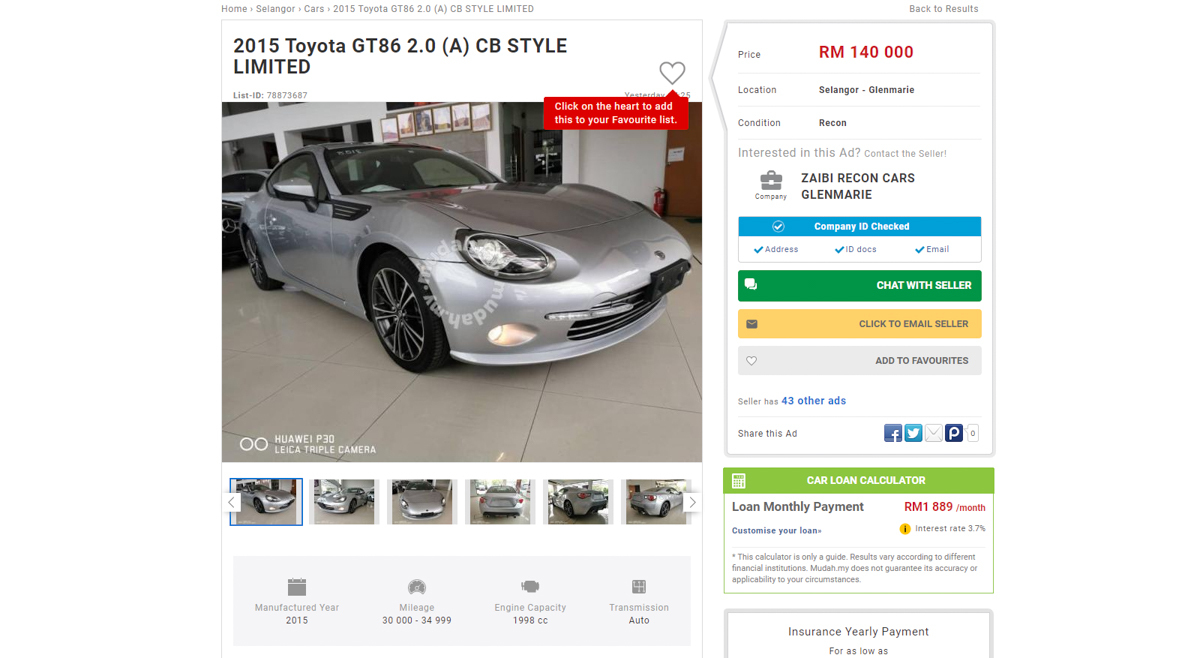Open Customise your loan link
This screenshot has width=1200, height=658.
pyautogui.click(x=777, y=531)
